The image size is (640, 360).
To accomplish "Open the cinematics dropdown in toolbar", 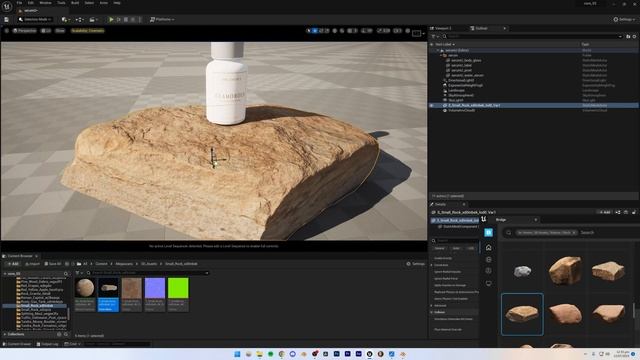I will tap(93, 19).
